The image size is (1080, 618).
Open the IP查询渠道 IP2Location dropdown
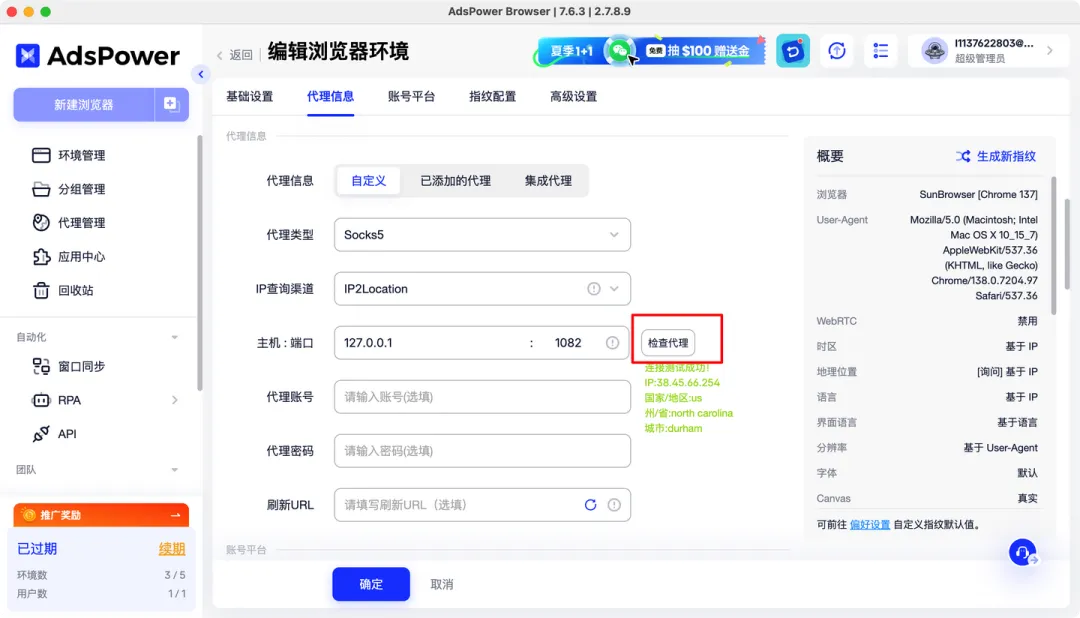(481, 289)
